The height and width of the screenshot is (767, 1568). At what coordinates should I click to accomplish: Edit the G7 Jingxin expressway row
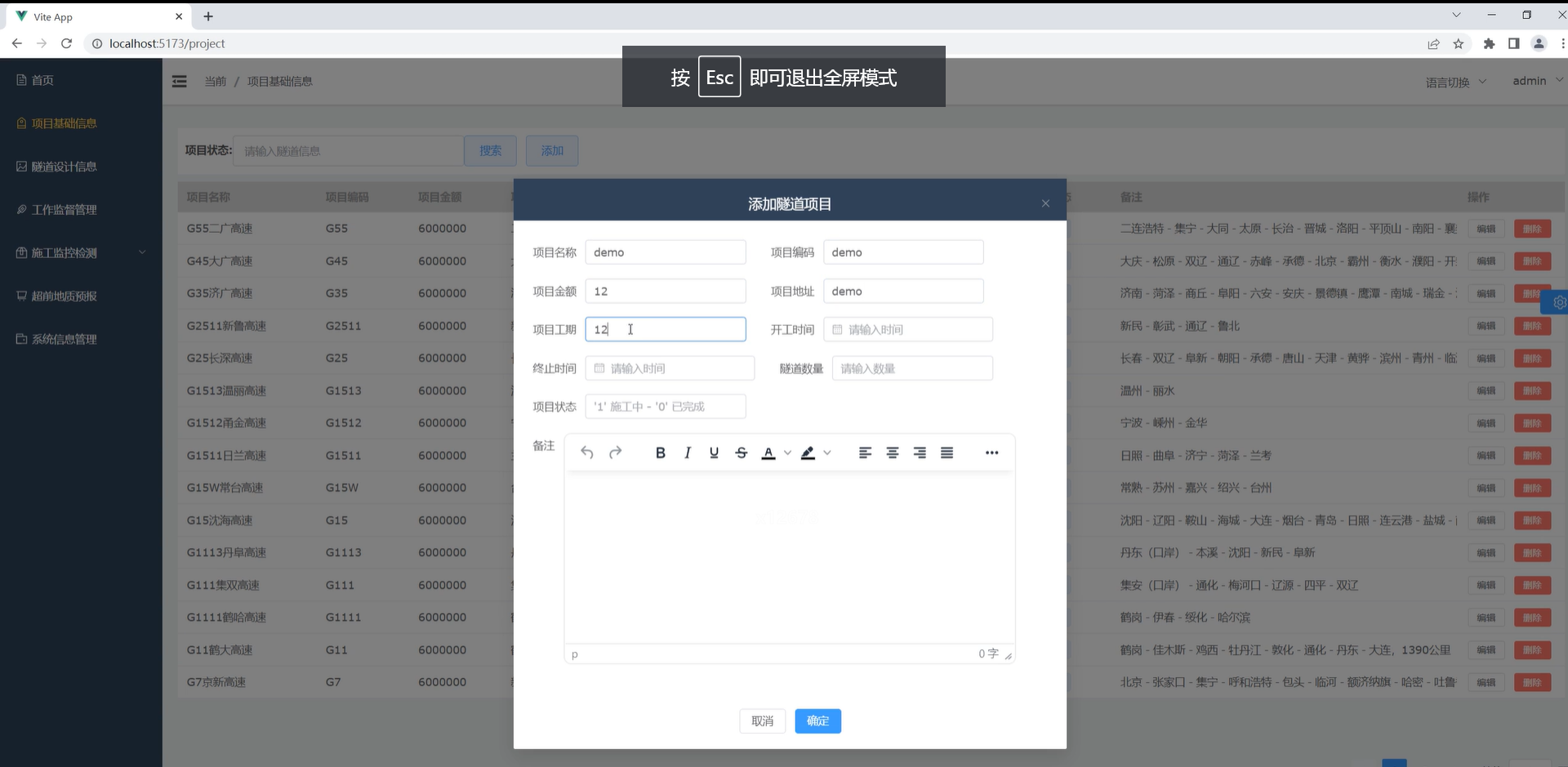coord(1486,682)
